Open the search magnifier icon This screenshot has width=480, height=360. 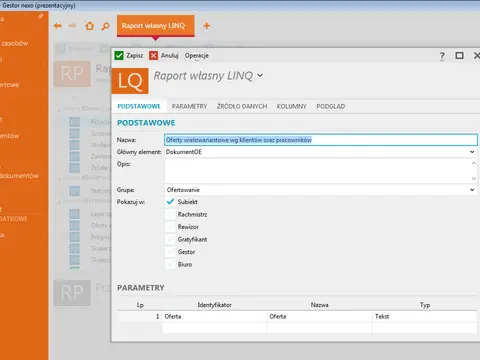(105, 26)
